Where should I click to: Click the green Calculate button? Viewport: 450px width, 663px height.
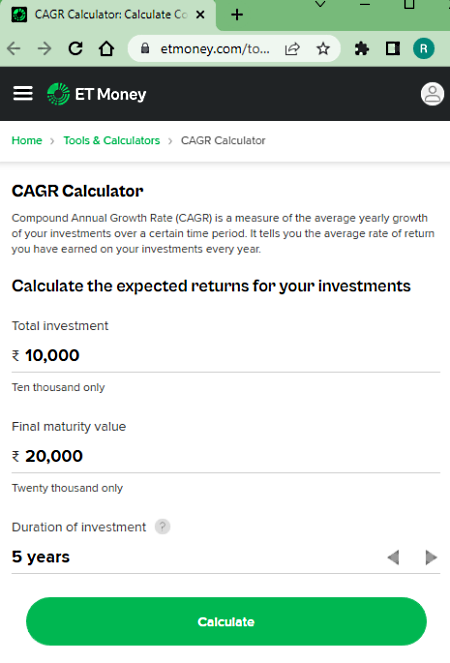226,622
